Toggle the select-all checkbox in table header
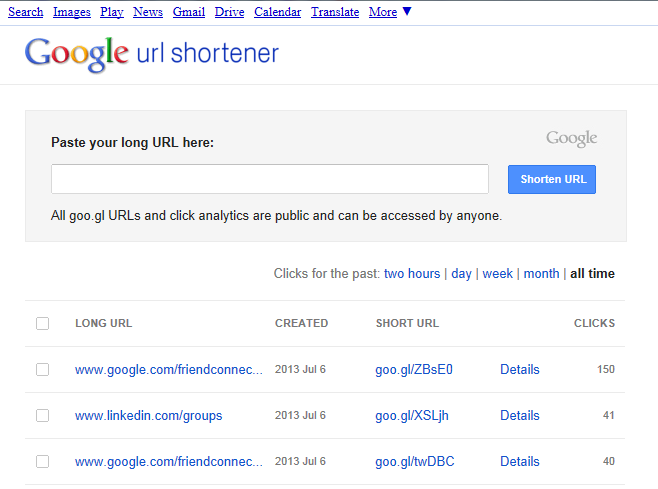 (x=42, y=323)
